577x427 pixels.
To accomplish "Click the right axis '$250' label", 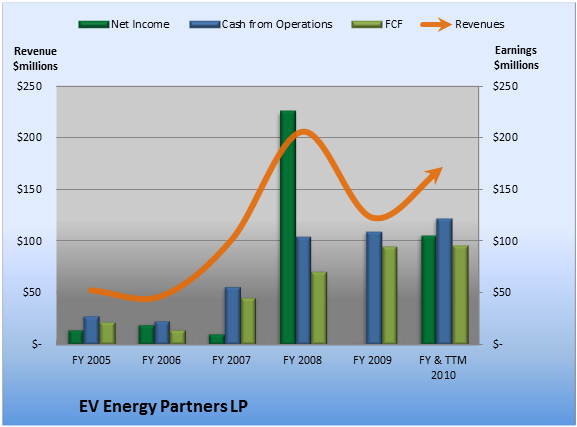I will [505, 86].
